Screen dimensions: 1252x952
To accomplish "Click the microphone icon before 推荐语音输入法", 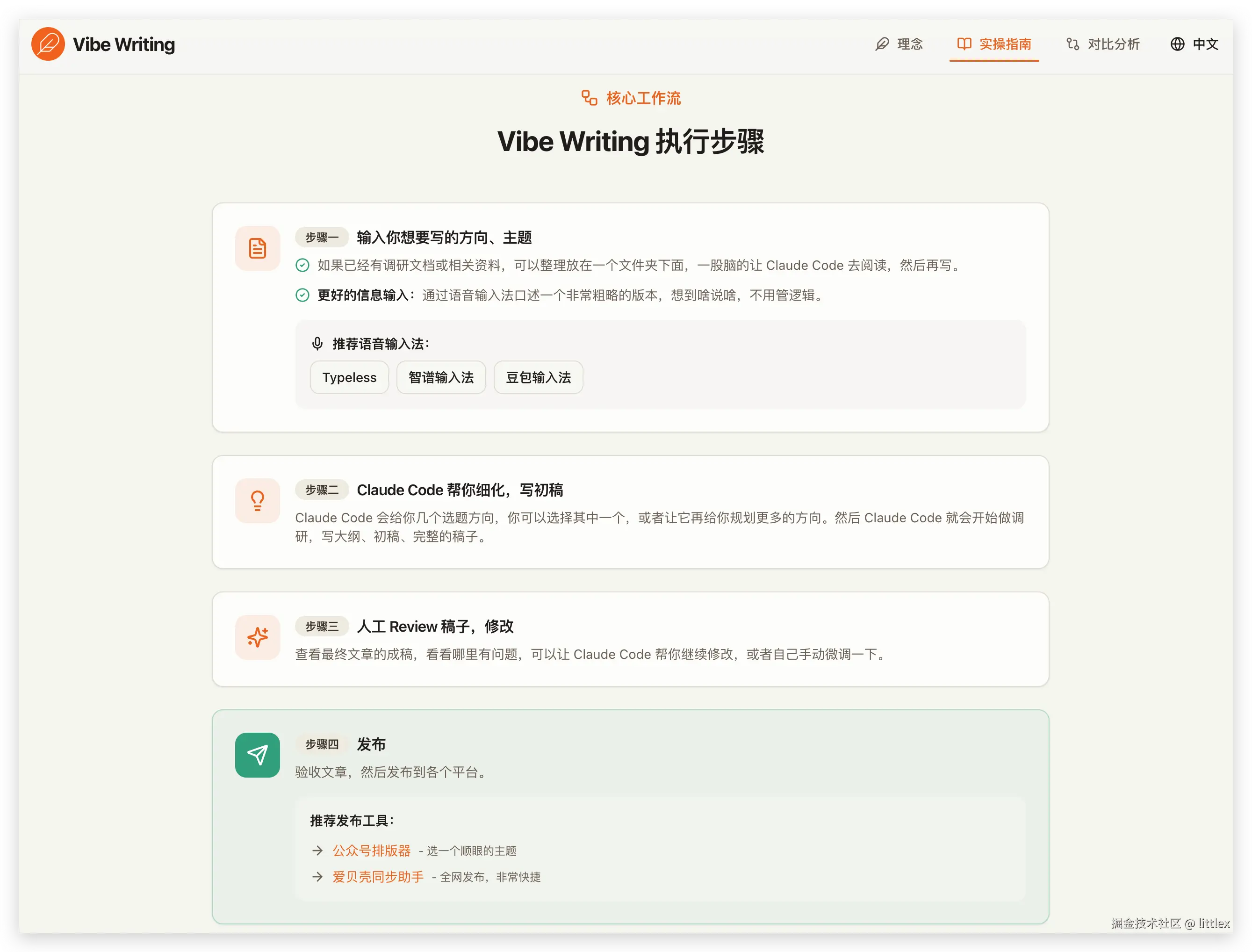I will (317, 343).
